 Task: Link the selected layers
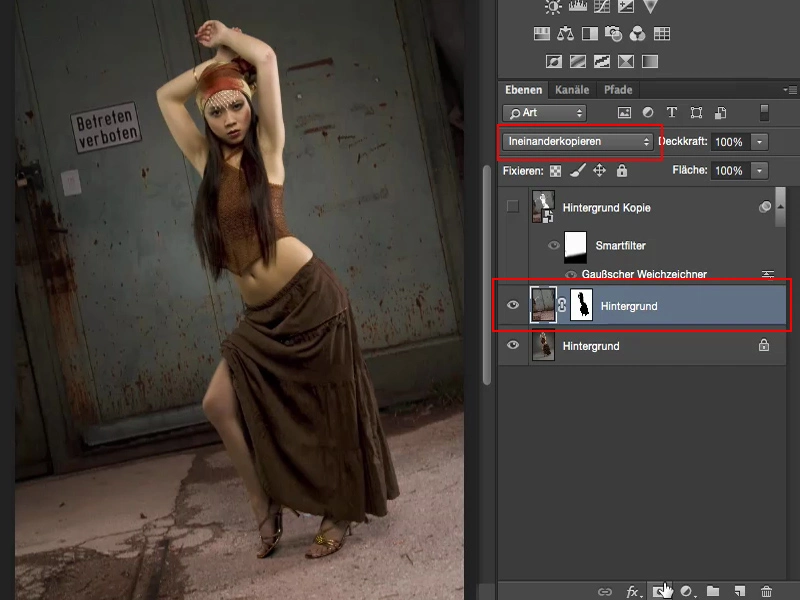click(605, 591)
